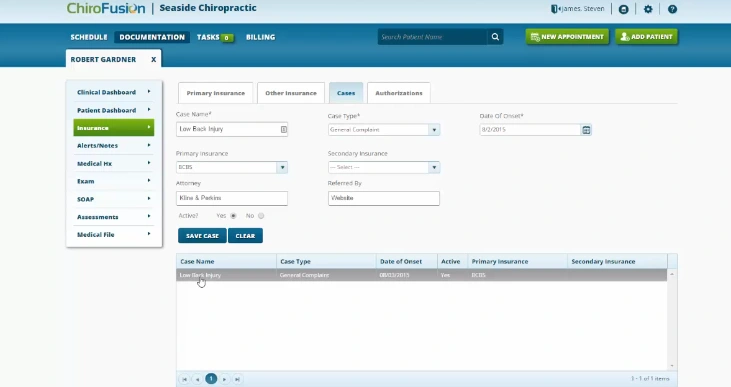Click the print icon in header
The image size is (731, 387).
623,9
